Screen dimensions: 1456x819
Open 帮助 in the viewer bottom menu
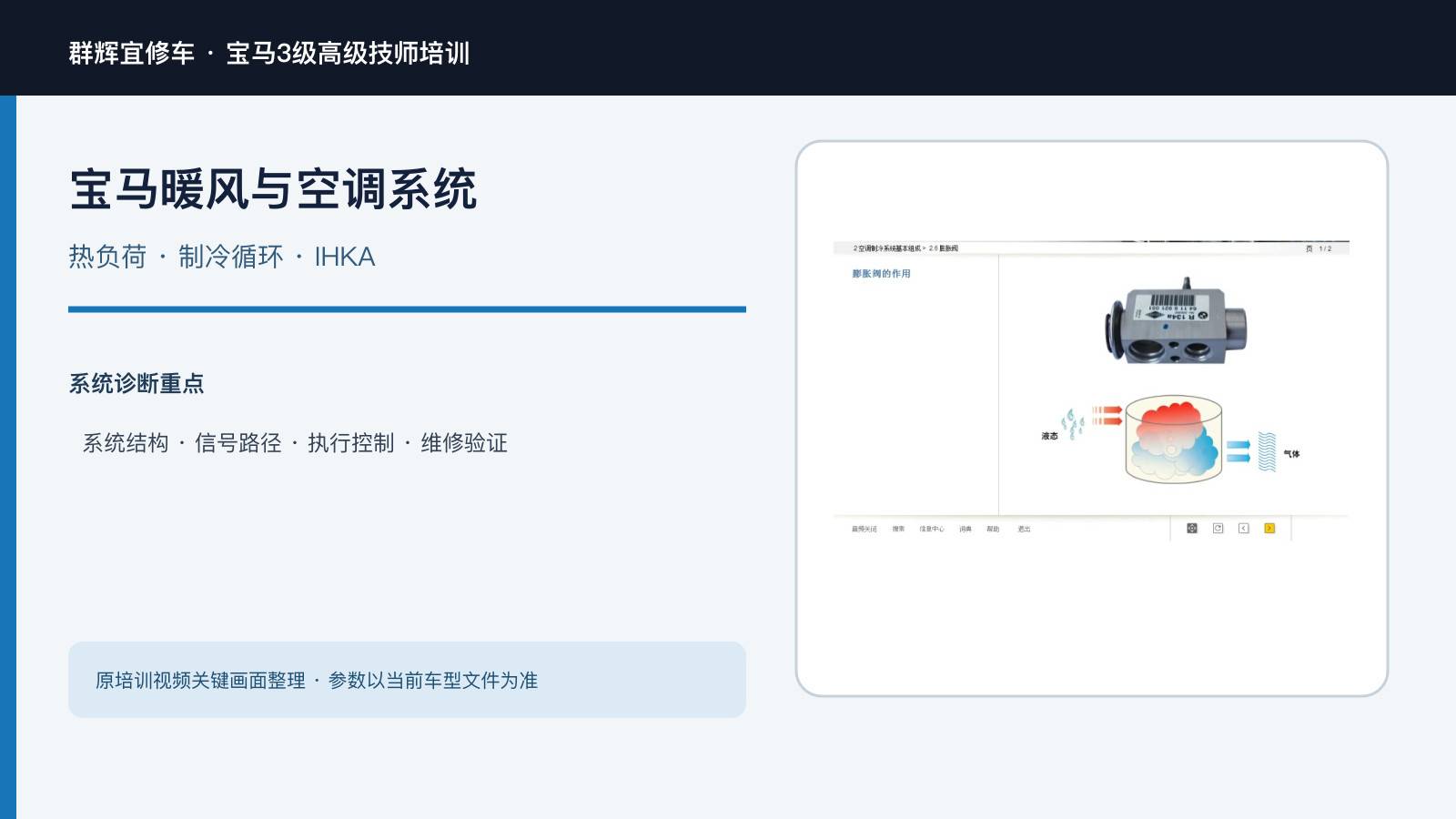click(993, 529)
